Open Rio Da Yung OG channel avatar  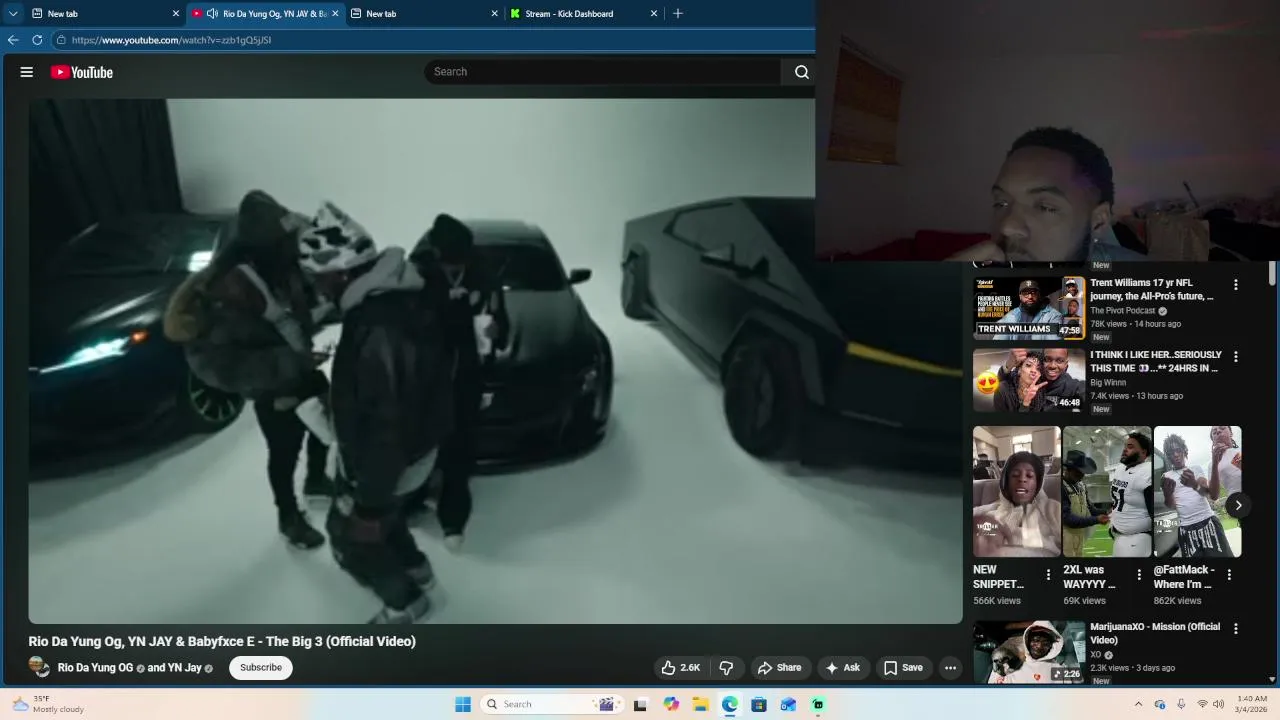point(39,667)
